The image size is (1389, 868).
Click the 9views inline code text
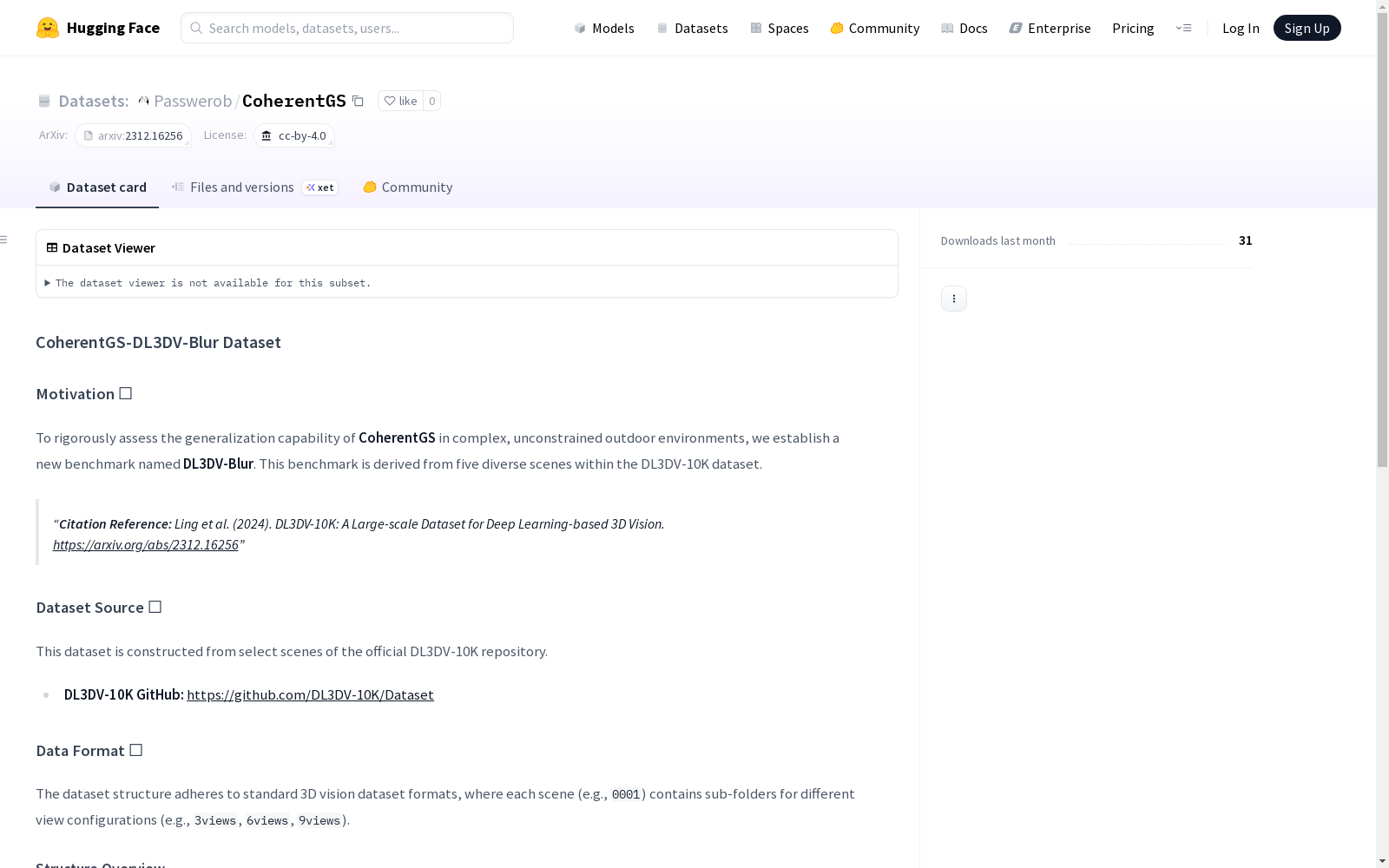point(319,820)
